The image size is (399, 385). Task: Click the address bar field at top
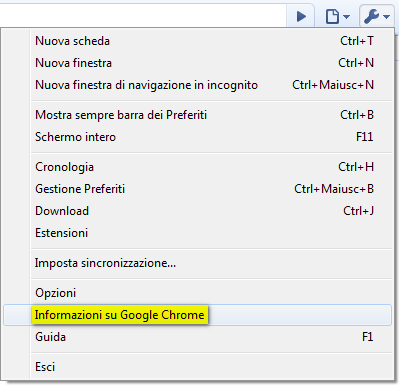tap(143, 15)
